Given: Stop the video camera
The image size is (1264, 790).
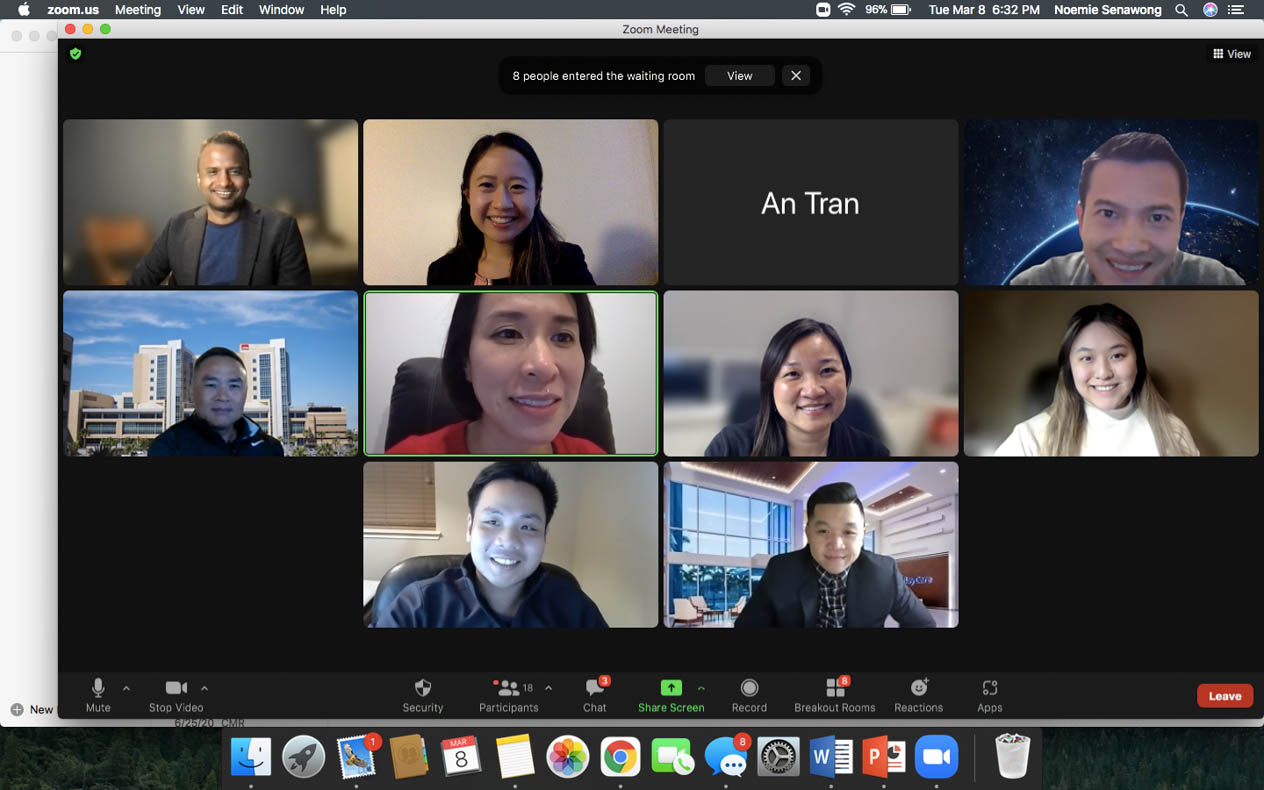Looking at the screenshot, I should tap(176, 688).
